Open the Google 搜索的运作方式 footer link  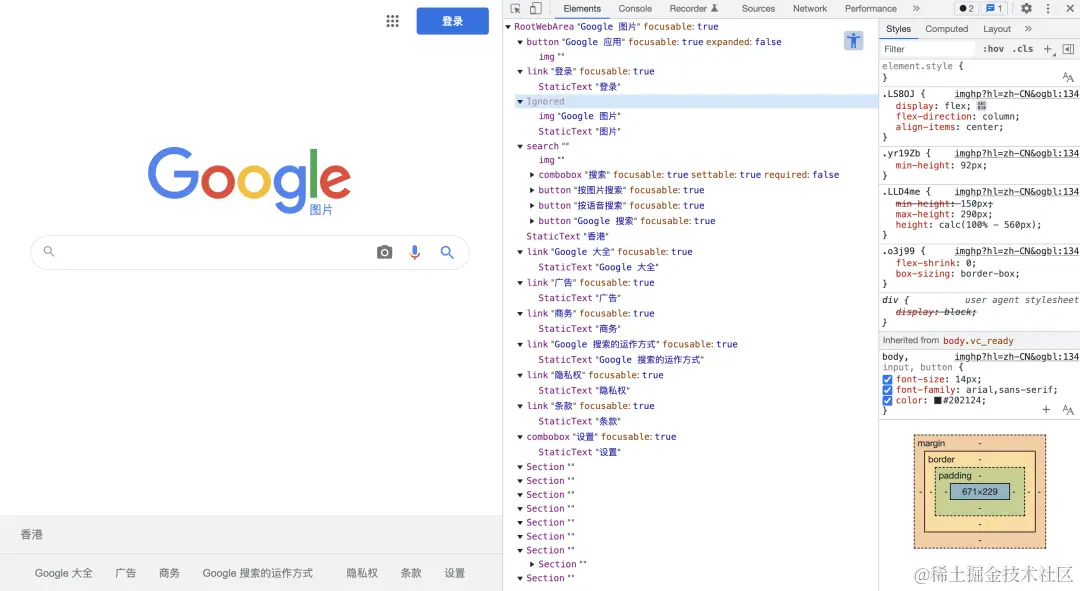(x=258, y=573)
